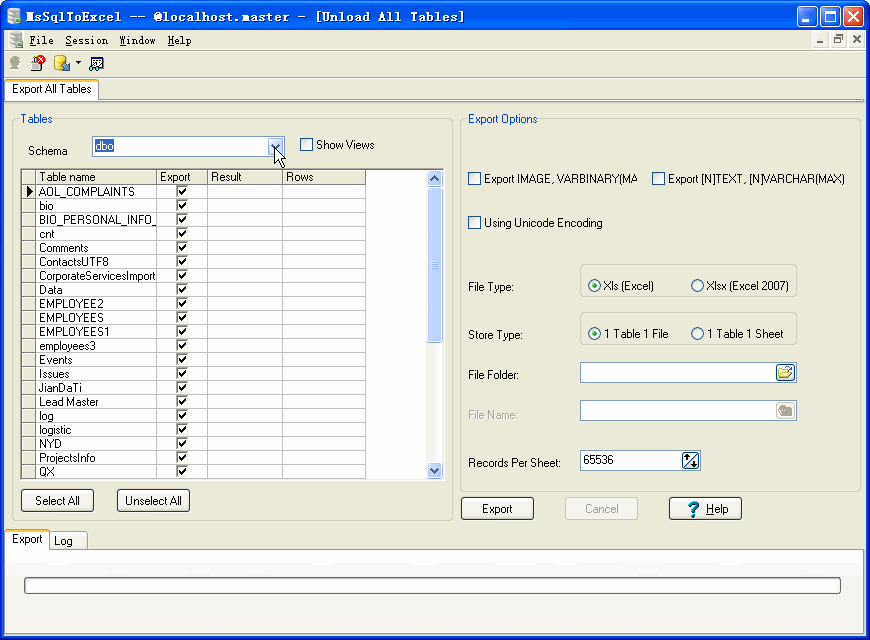Click the File Name input field
The height and width of the screenshot is (640, 870).
(677, 411)
